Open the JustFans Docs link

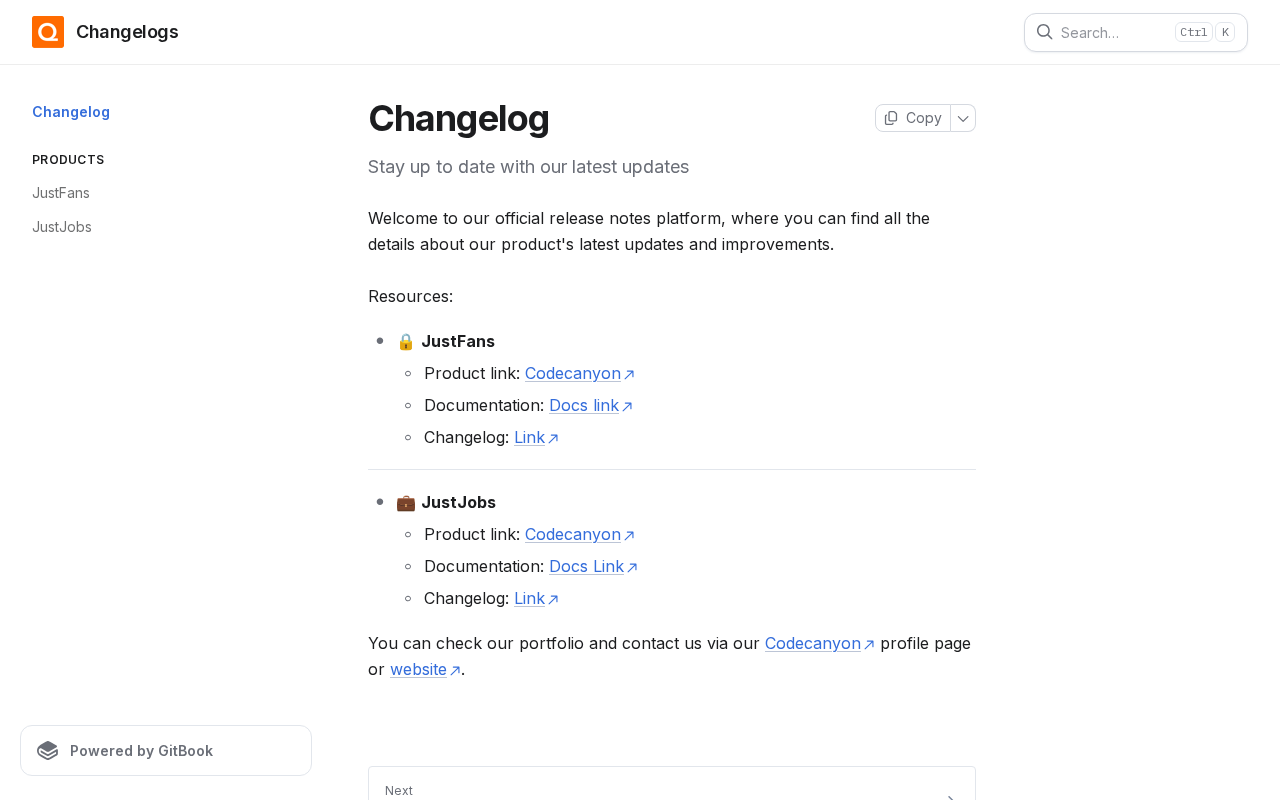pyautogui.click(x=584, y=405)
